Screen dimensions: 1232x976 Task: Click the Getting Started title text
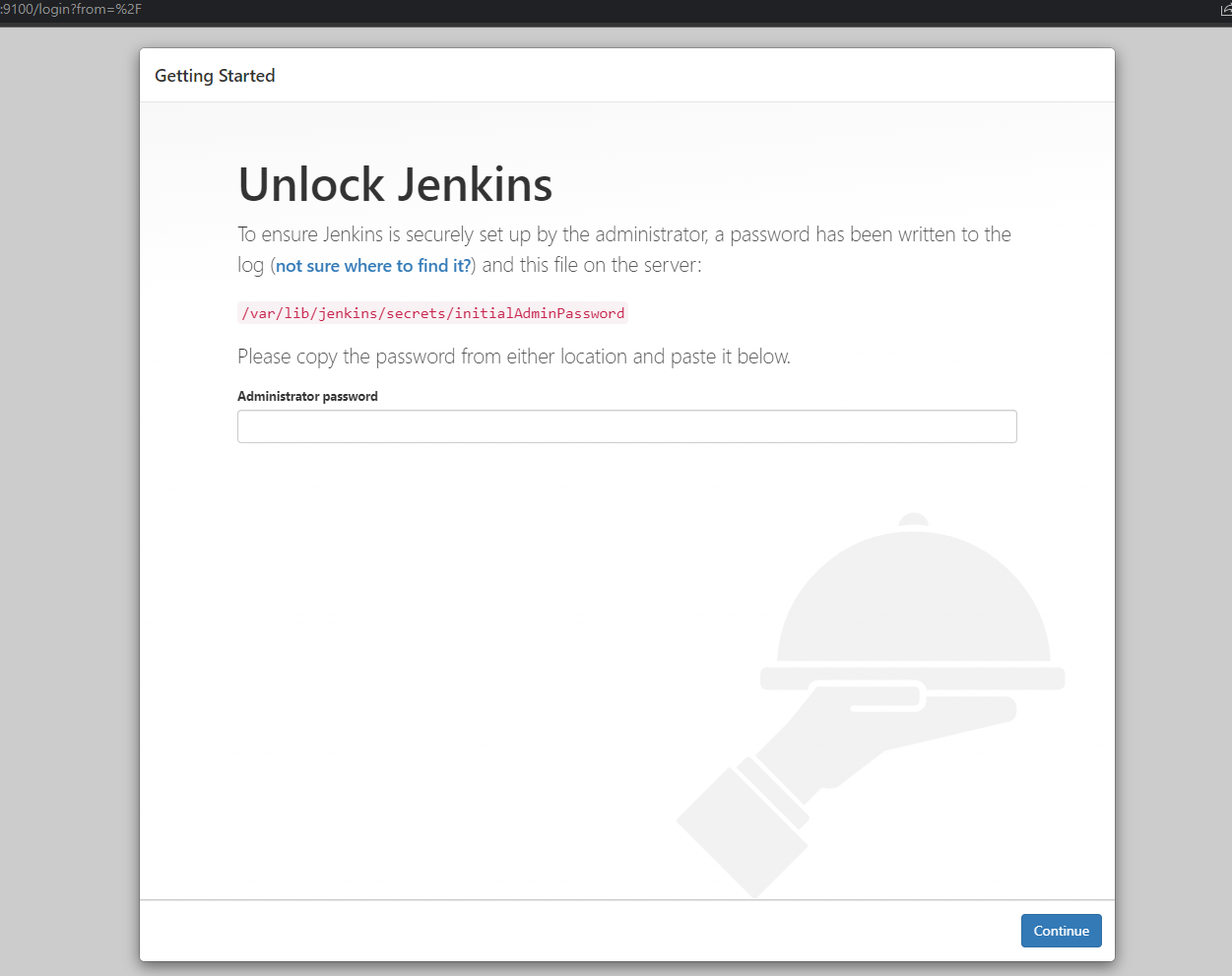[215, 76]
